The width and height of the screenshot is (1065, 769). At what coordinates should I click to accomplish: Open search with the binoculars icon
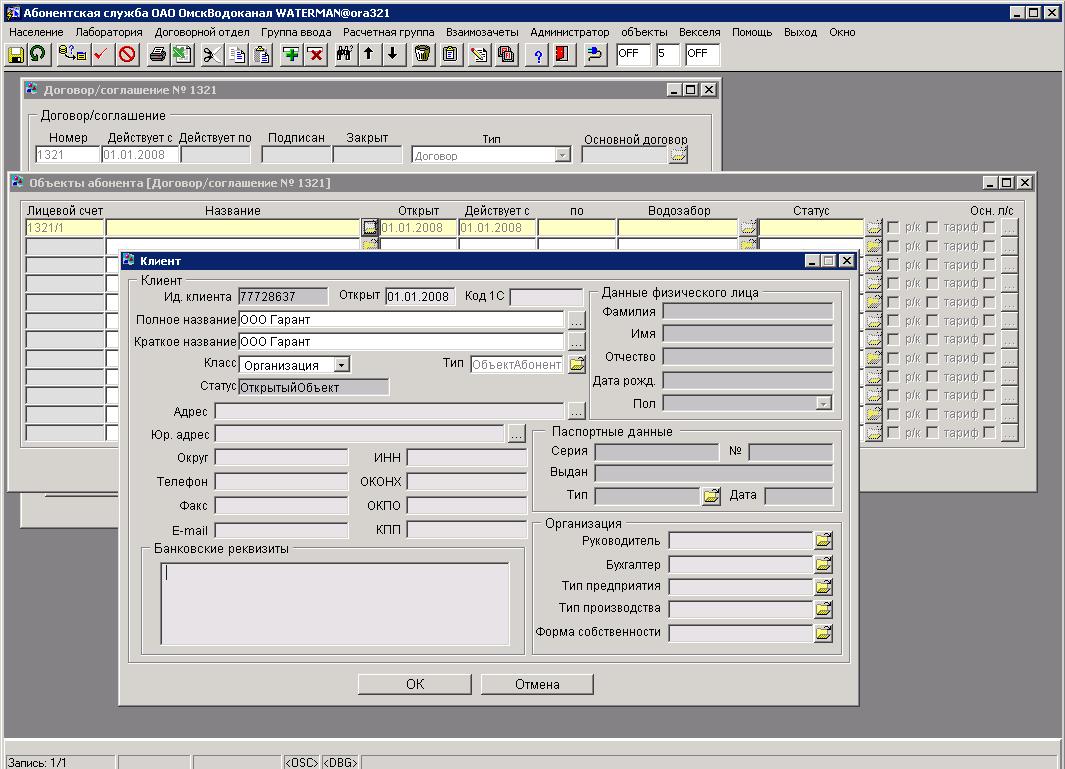coord(345,54)
